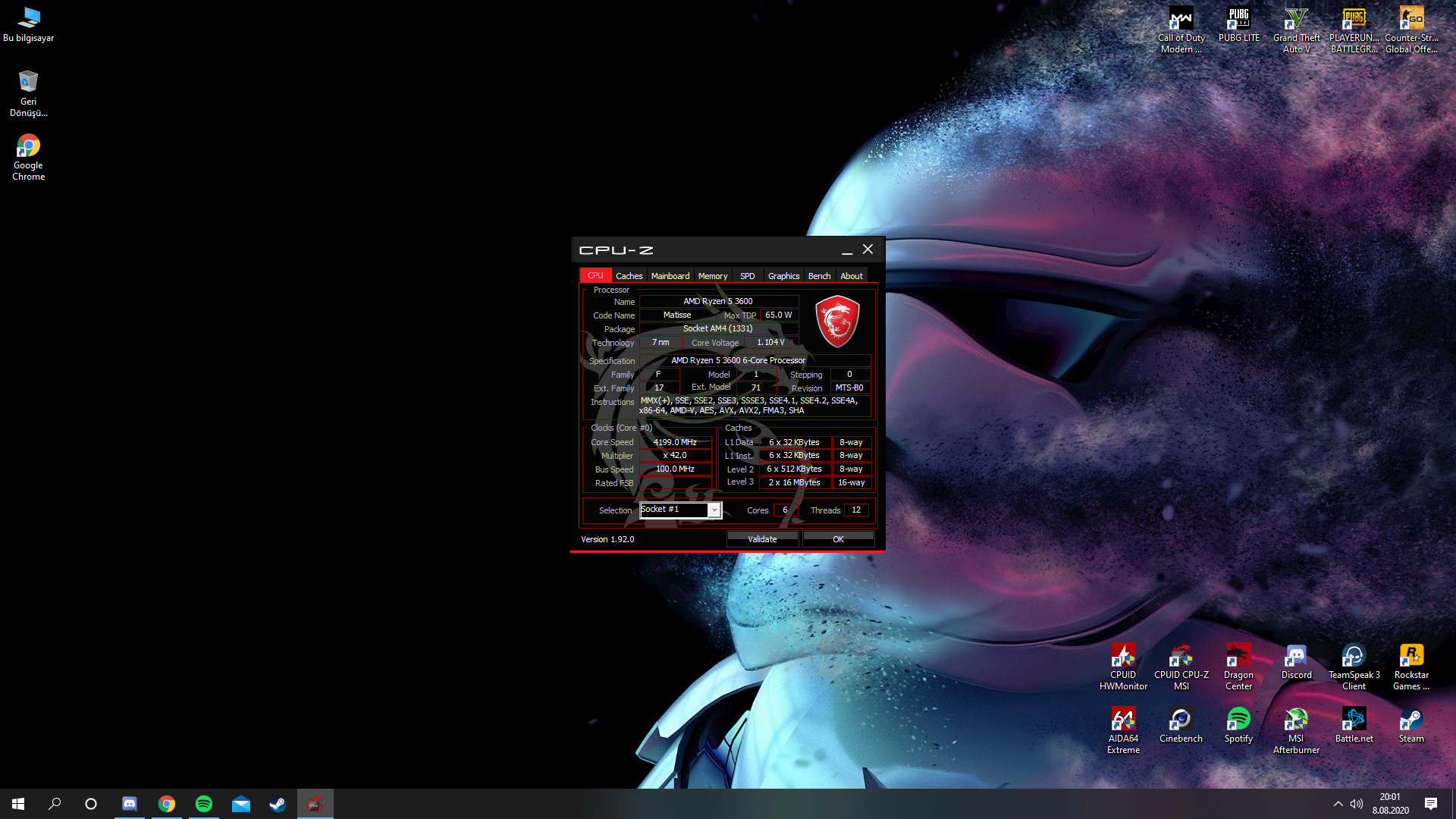The image size is (1456, 819).
Task: Open Cinebench desktop shortcut
Action: 1181,725
